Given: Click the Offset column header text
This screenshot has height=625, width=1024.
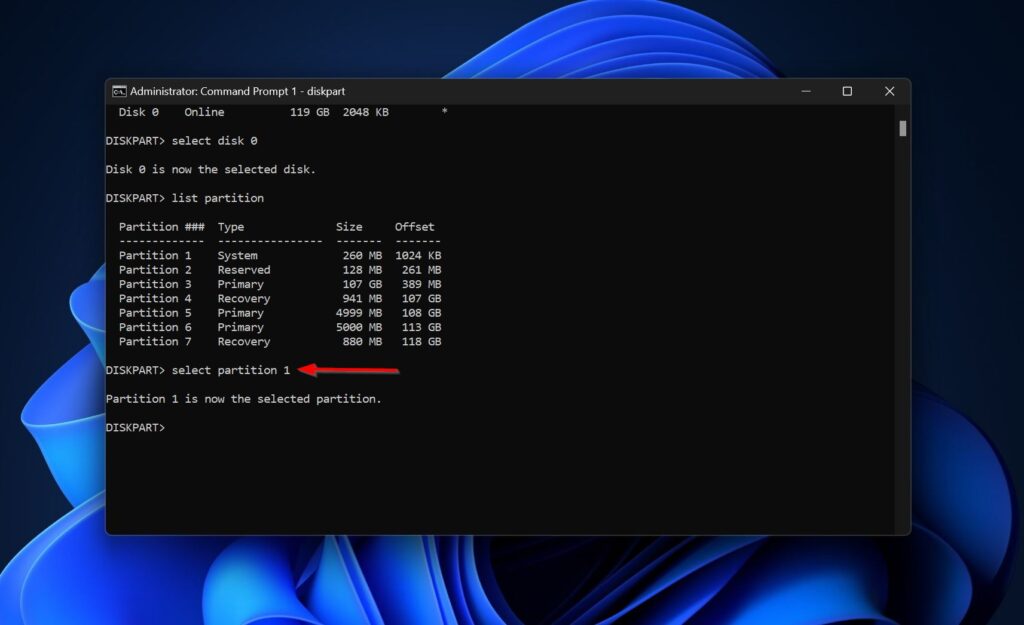Looking at the screenshot, I should [x=415, y=226].
